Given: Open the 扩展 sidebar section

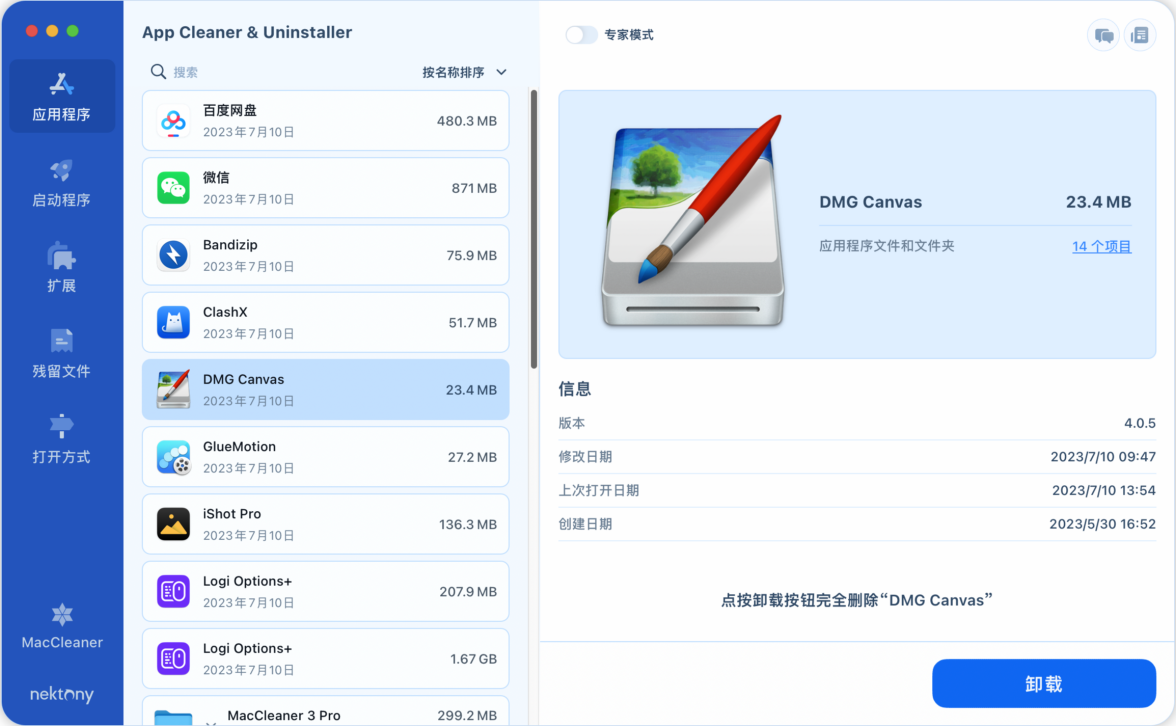Looking at the screenshot, I should [x=62, y=268].
